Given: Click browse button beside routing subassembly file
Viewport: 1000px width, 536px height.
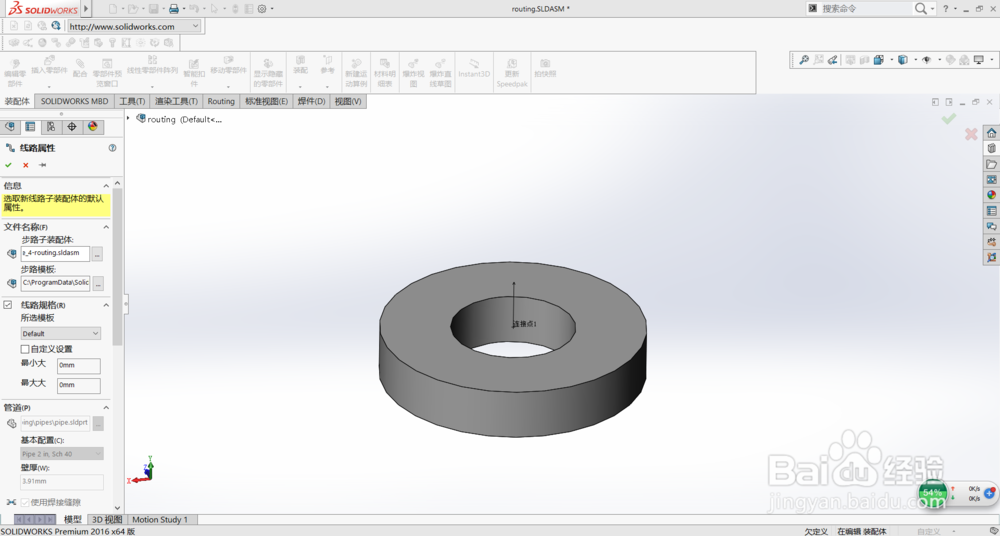Looking at the screenshot, I should pyautogui.click(x=97, y=254).
